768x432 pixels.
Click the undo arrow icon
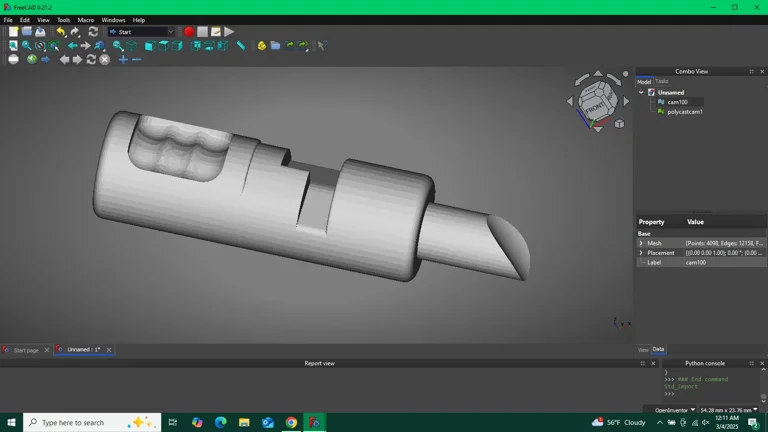(x=60, y=32)
